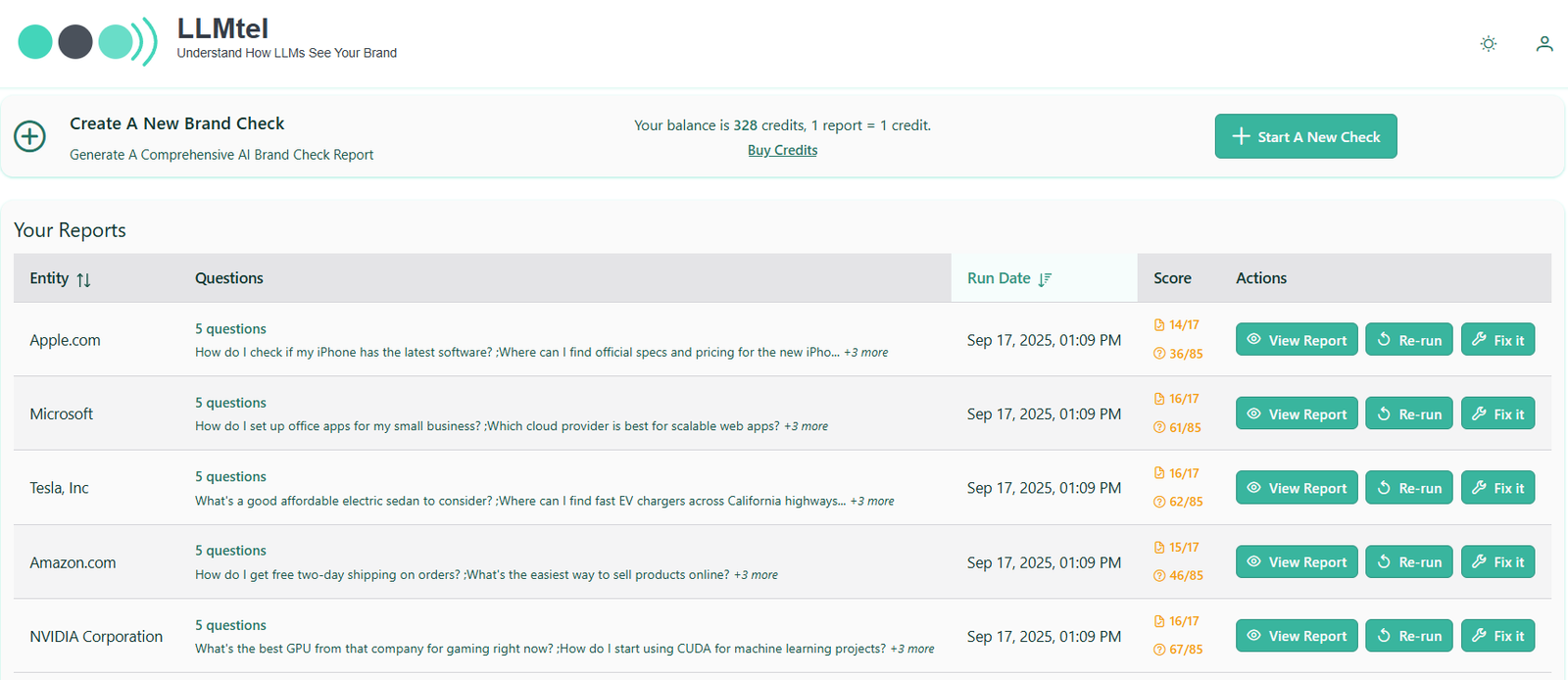Select the NVIDIA Corporation entity row
The height and width of the screenshot is (680, 1568).
(96, 637)
